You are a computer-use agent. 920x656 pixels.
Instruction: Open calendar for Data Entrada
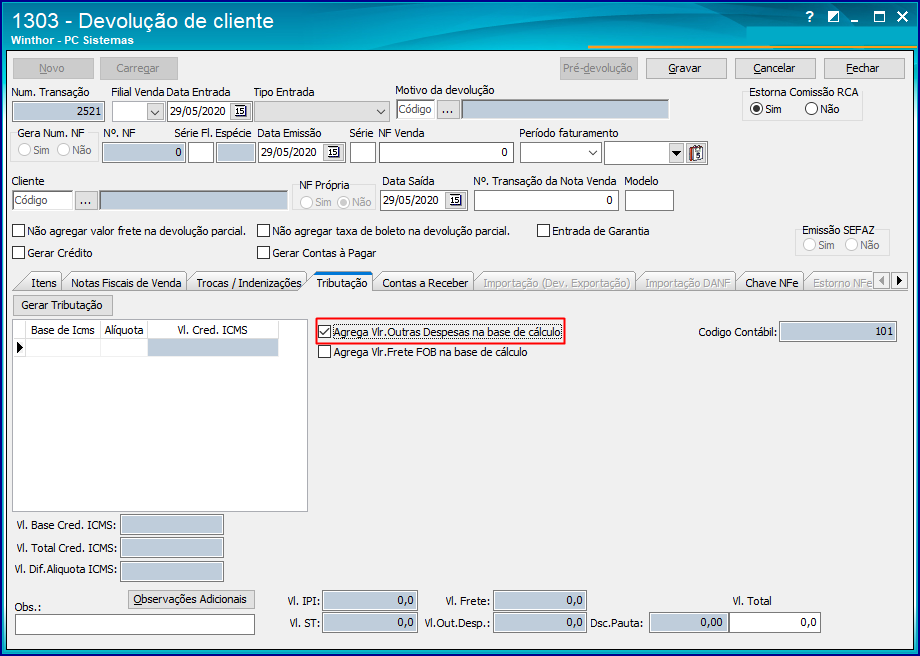tap(241, 111)
